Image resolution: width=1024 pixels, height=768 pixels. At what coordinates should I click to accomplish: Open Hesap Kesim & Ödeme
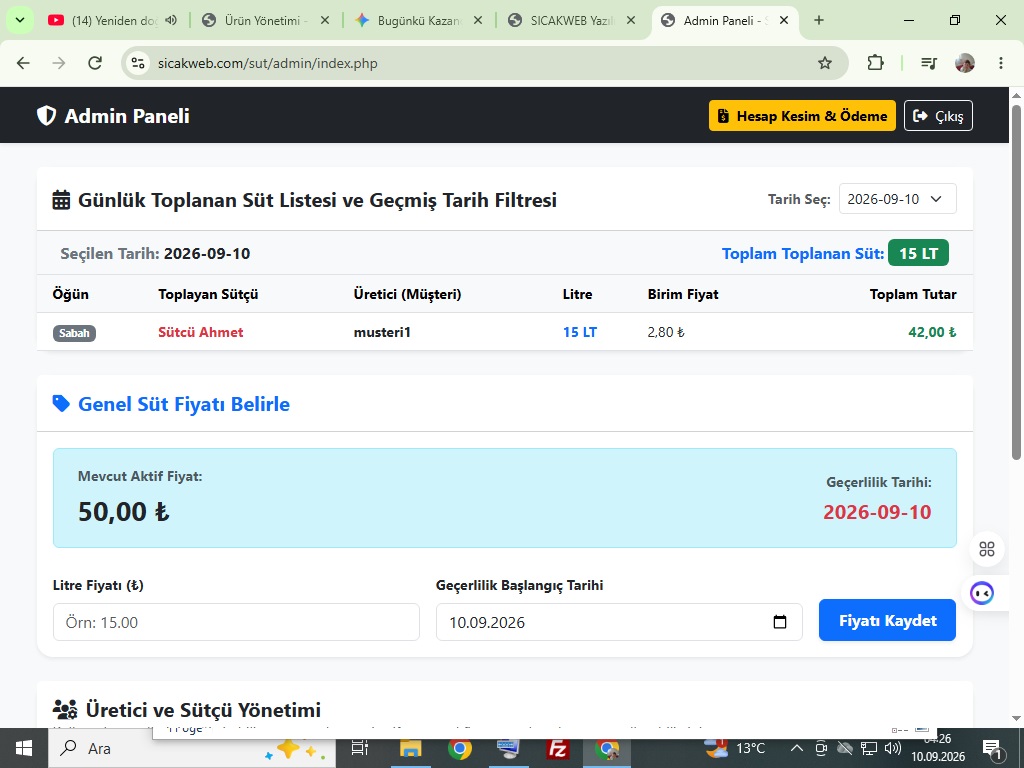pyautogui.click(x=802, y=116)
